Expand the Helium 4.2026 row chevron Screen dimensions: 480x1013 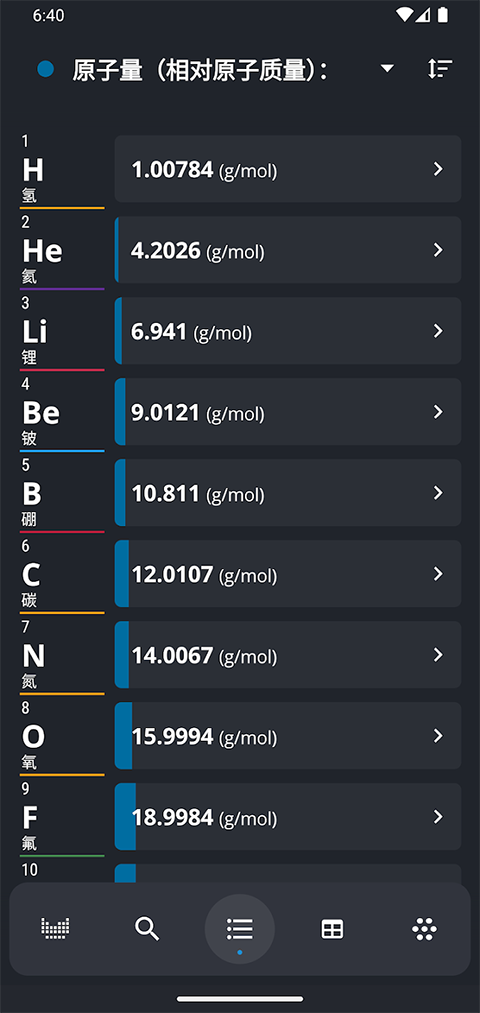pos(438,250)
